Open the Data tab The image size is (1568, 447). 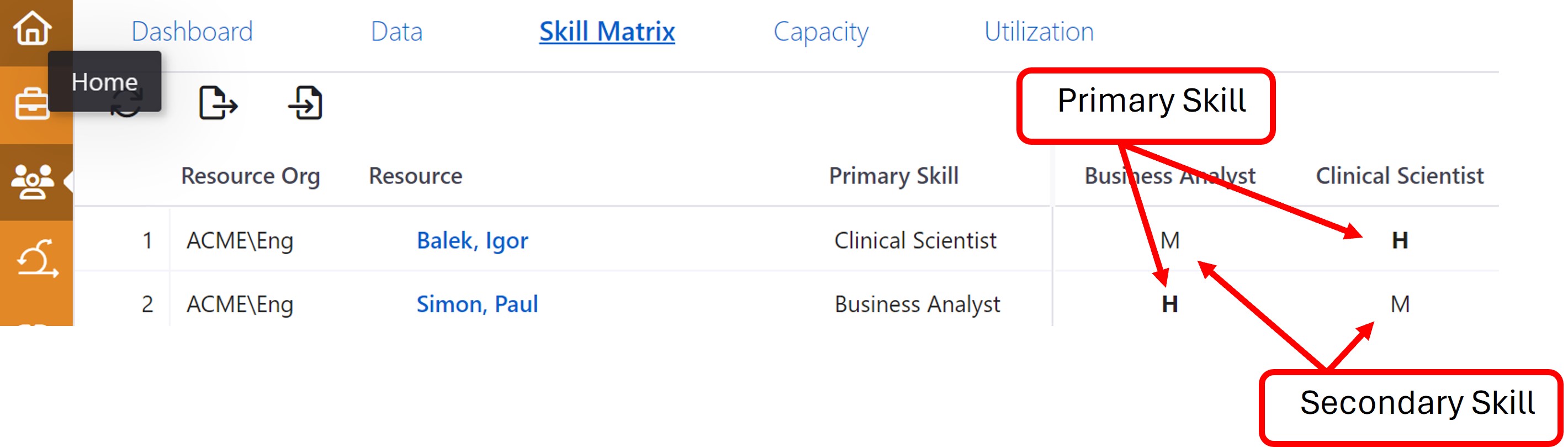(x=396, y=31)
